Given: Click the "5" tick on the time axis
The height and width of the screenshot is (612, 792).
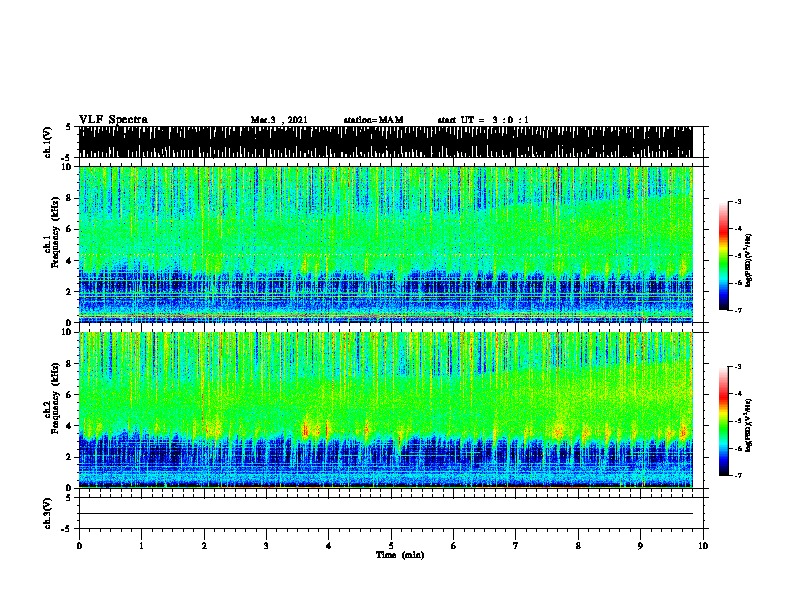Looking at the screenshot, I should [x=391, y=546].
